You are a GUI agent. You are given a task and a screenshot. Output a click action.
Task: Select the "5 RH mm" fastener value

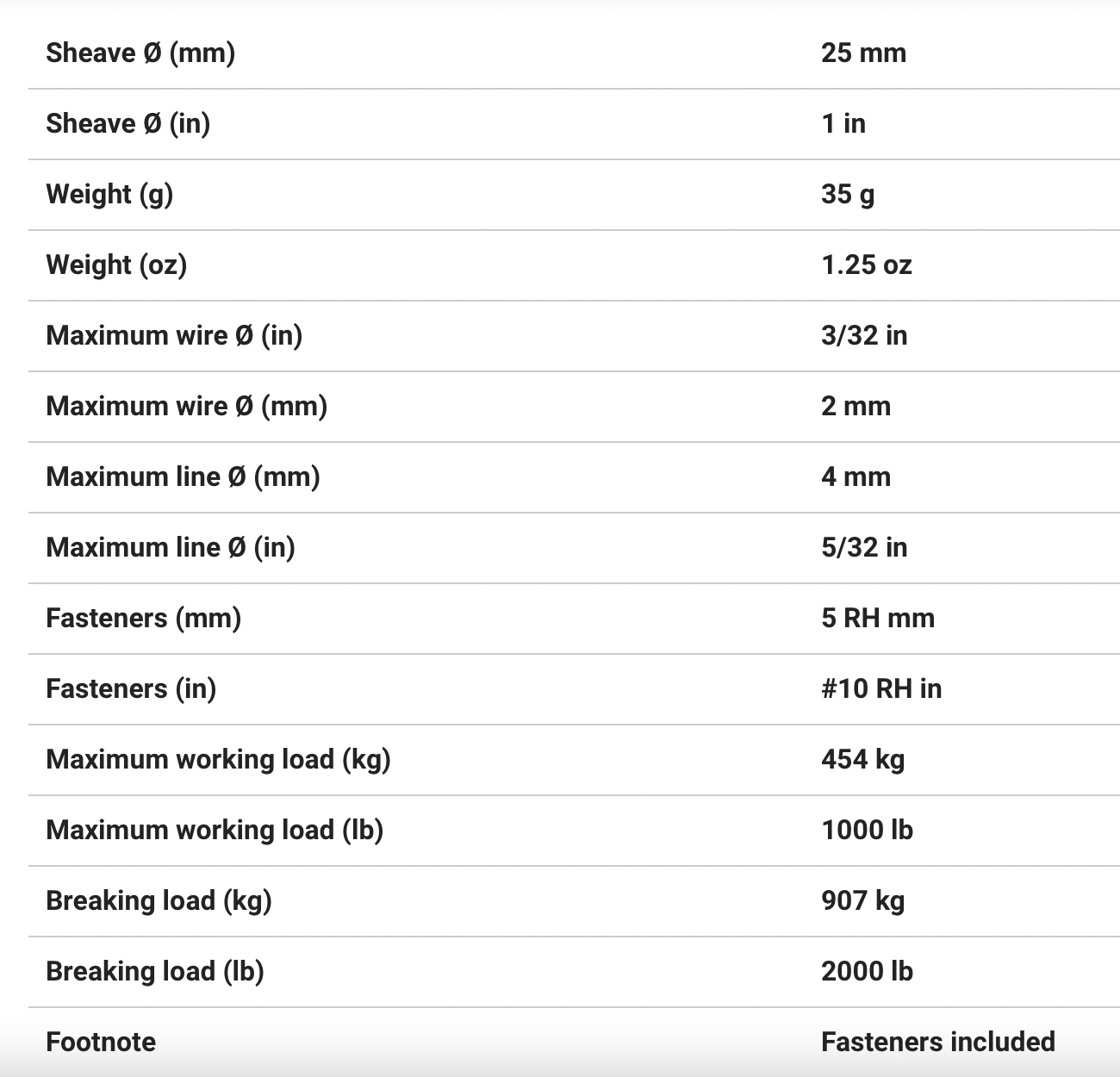point(878,618)
